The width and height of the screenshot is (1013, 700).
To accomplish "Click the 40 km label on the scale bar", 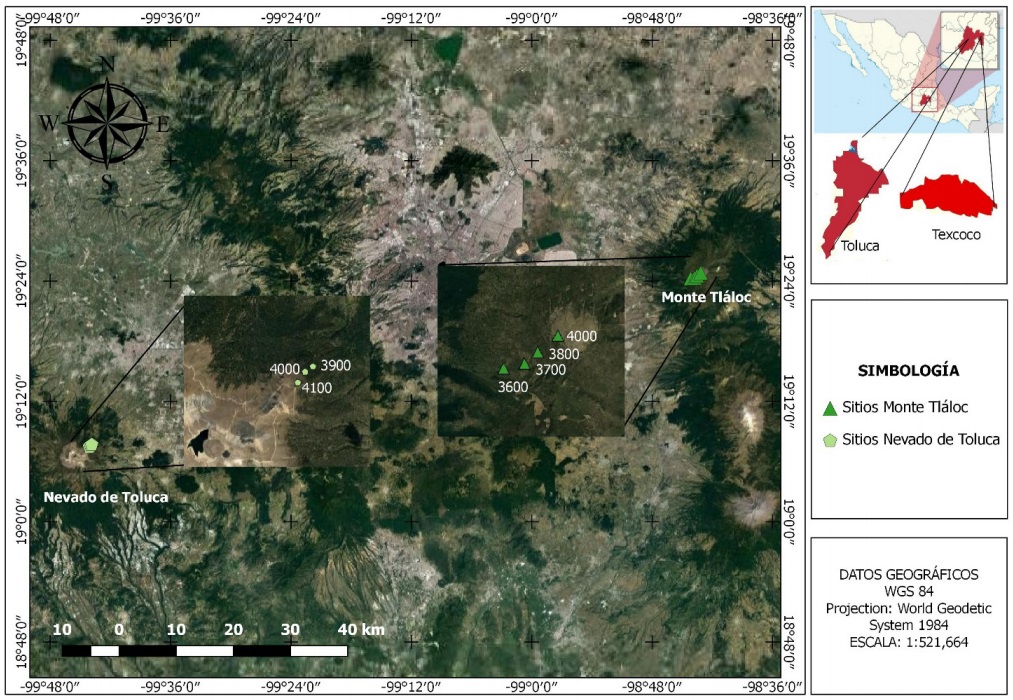I will coord(360,629).
